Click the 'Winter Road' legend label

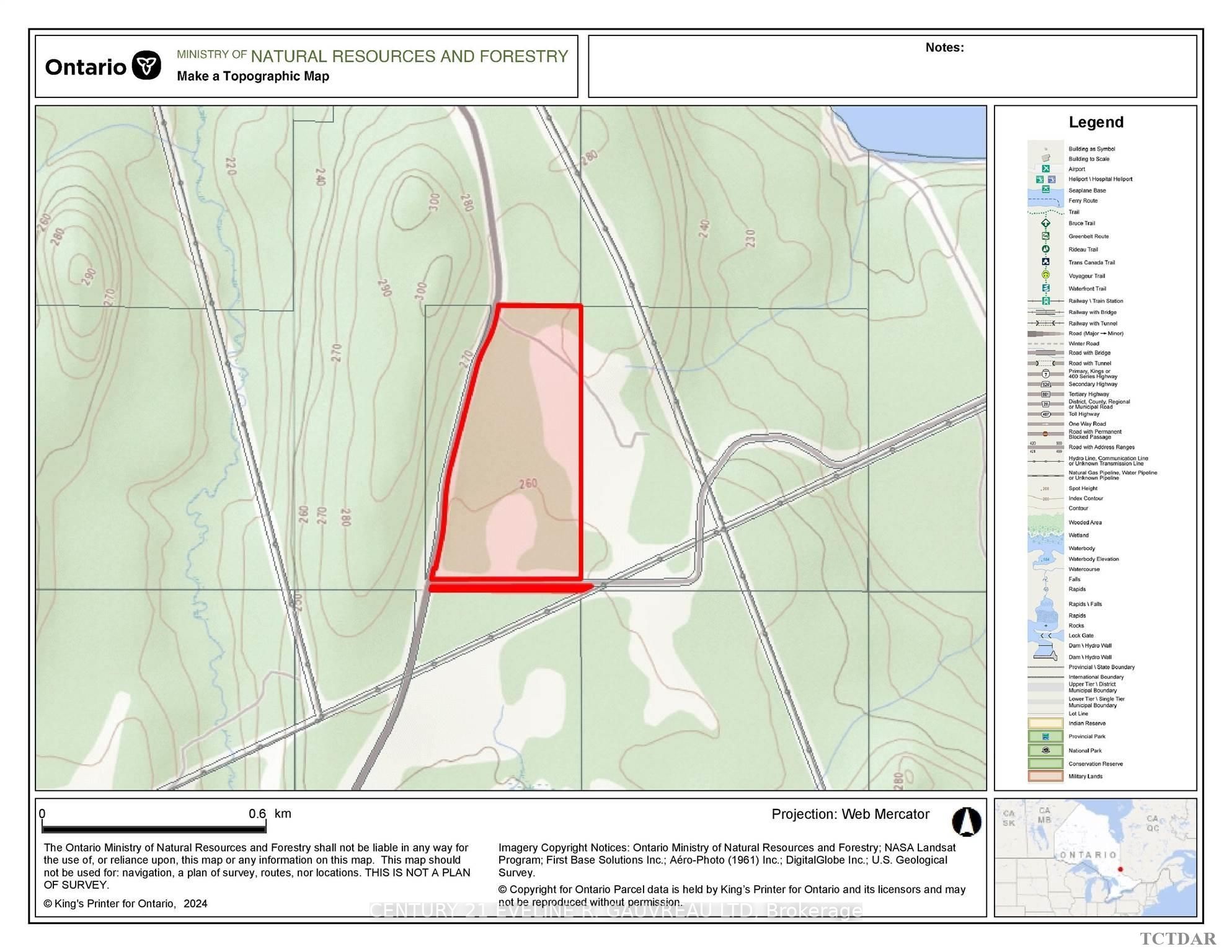(x=1083, y=343)
